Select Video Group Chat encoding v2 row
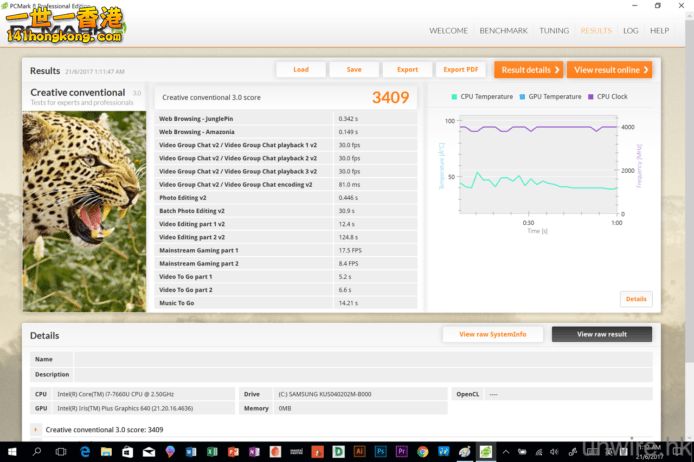 (286, 185)
